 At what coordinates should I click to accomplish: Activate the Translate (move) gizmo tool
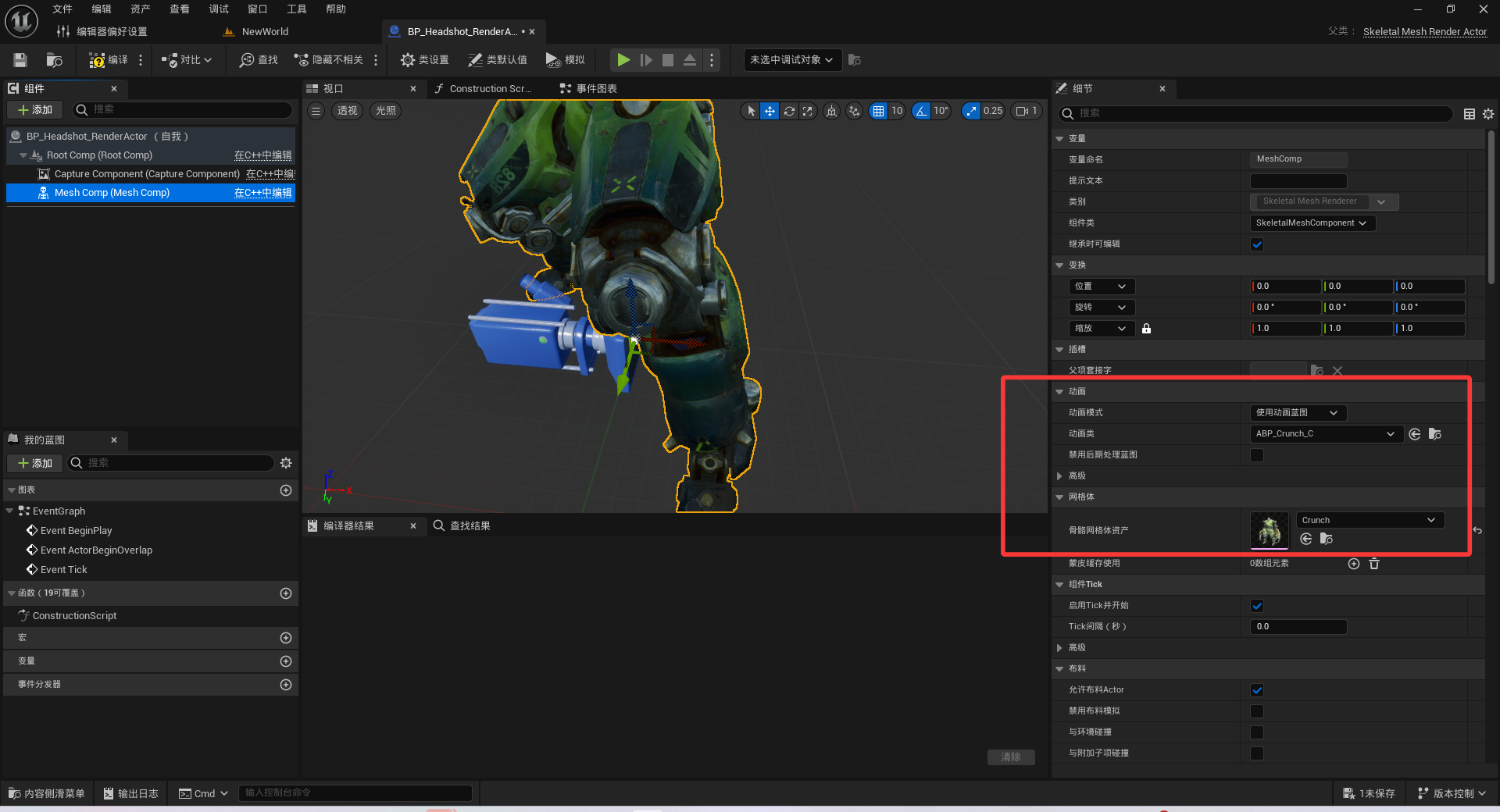770,111
